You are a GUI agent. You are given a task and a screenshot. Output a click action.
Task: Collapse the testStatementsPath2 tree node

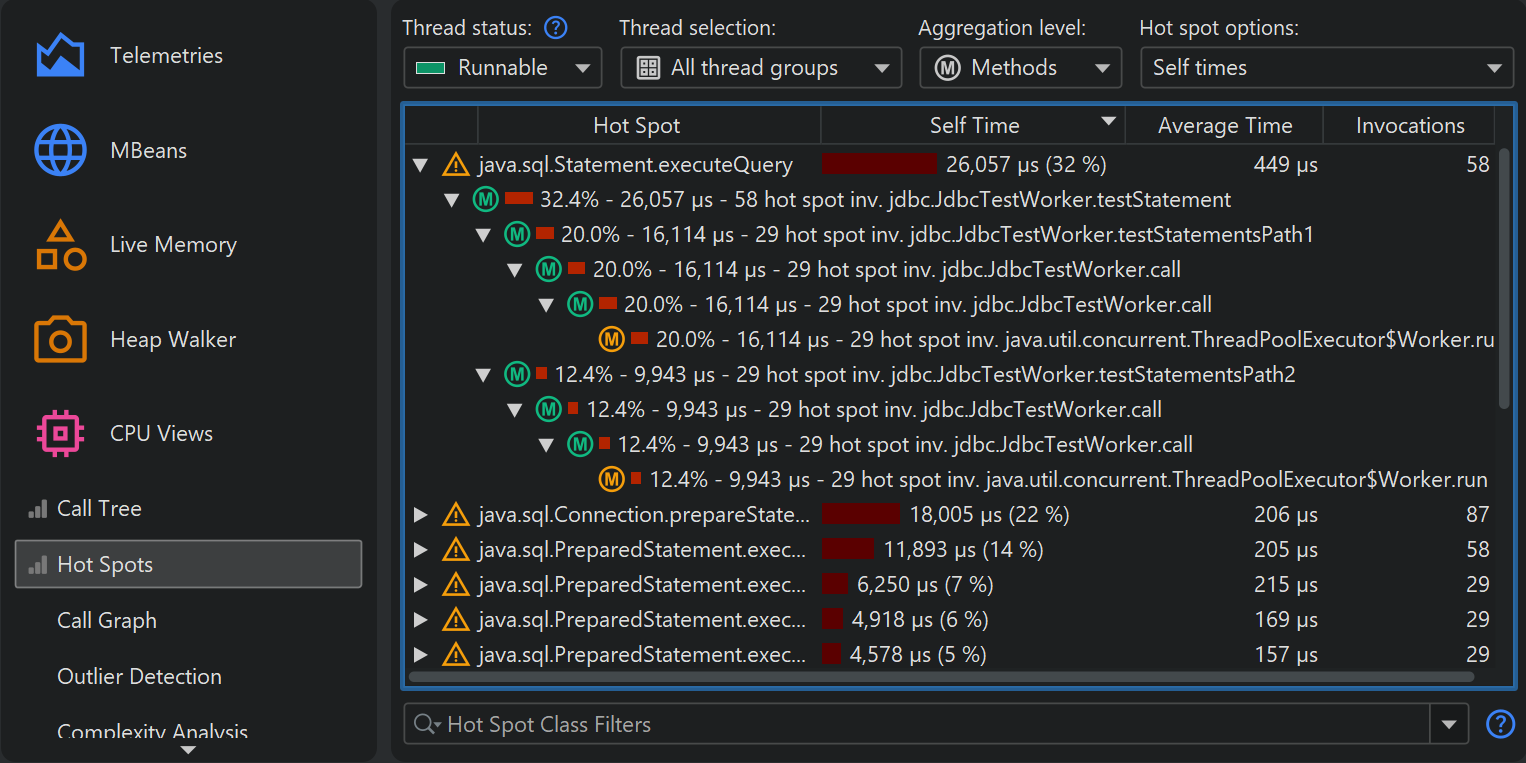pos(484,375)
